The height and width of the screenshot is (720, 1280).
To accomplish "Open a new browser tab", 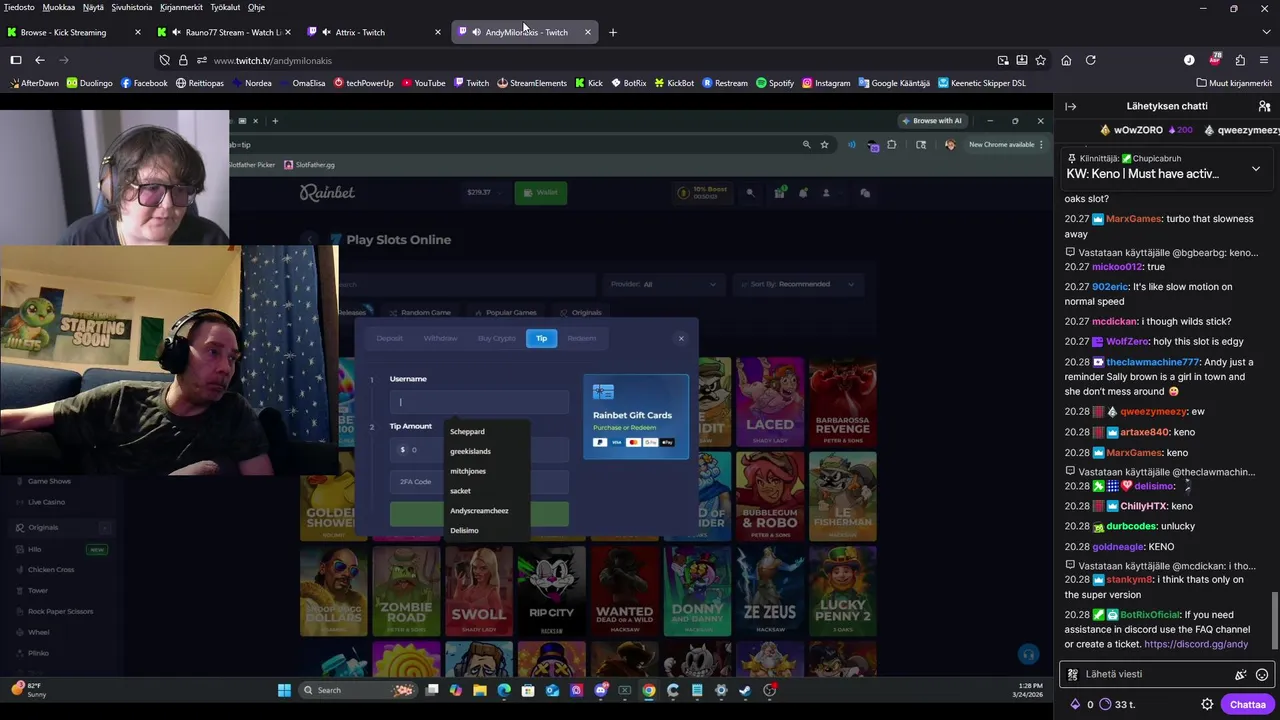I will click(613, 32).
